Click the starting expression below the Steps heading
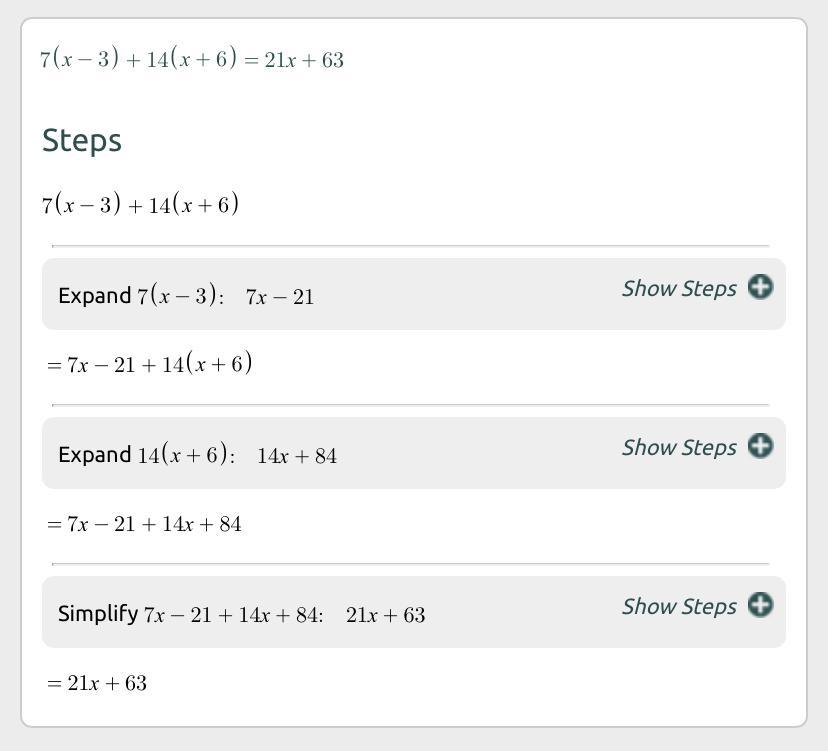 point(140,205)
